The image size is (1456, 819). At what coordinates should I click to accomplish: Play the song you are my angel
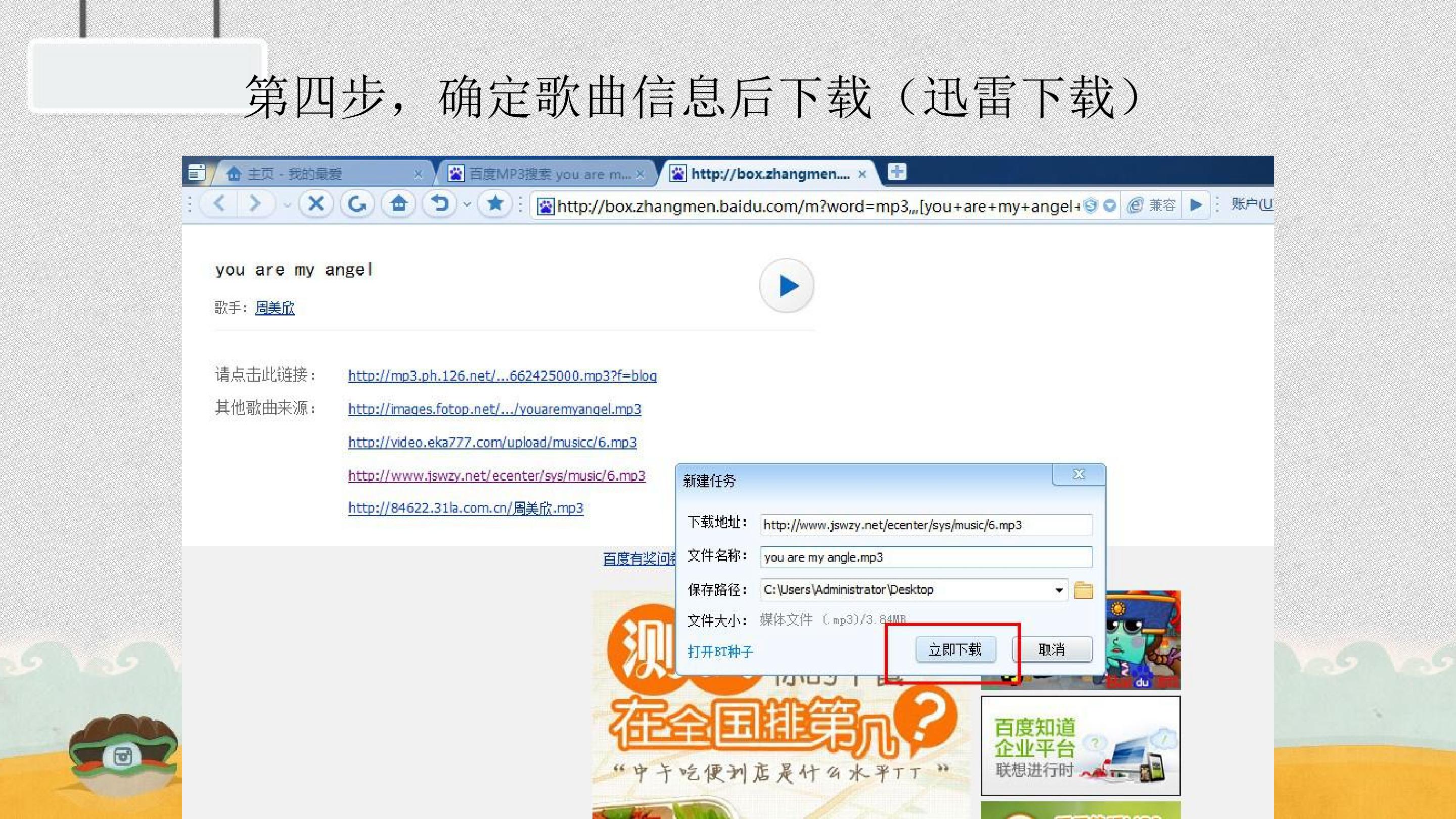click(x=787, y=286)
